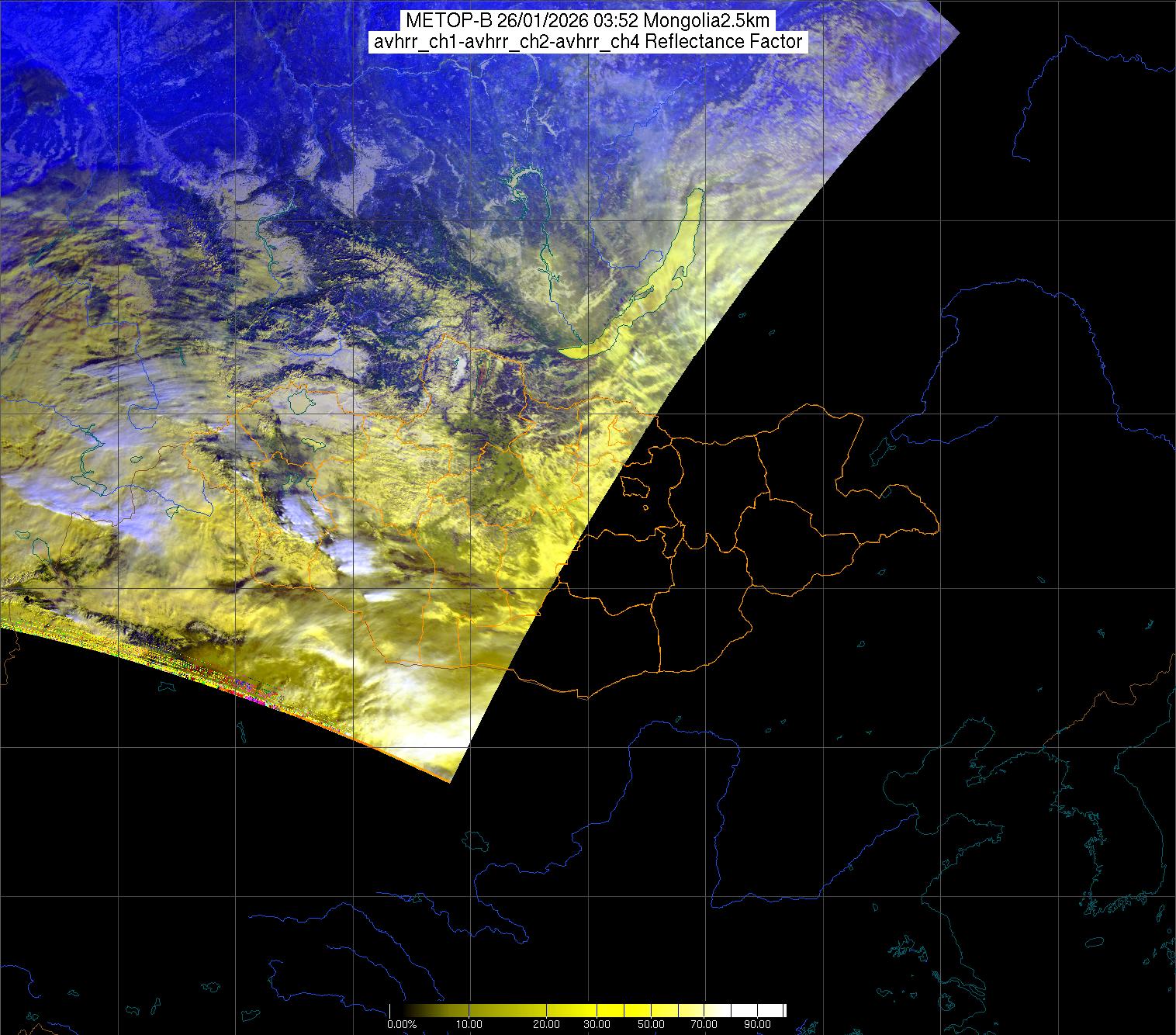Click the 10.00 tick label on color scale
The width and height of the screenshot is (1176, 1035).
pos(469,1025)
